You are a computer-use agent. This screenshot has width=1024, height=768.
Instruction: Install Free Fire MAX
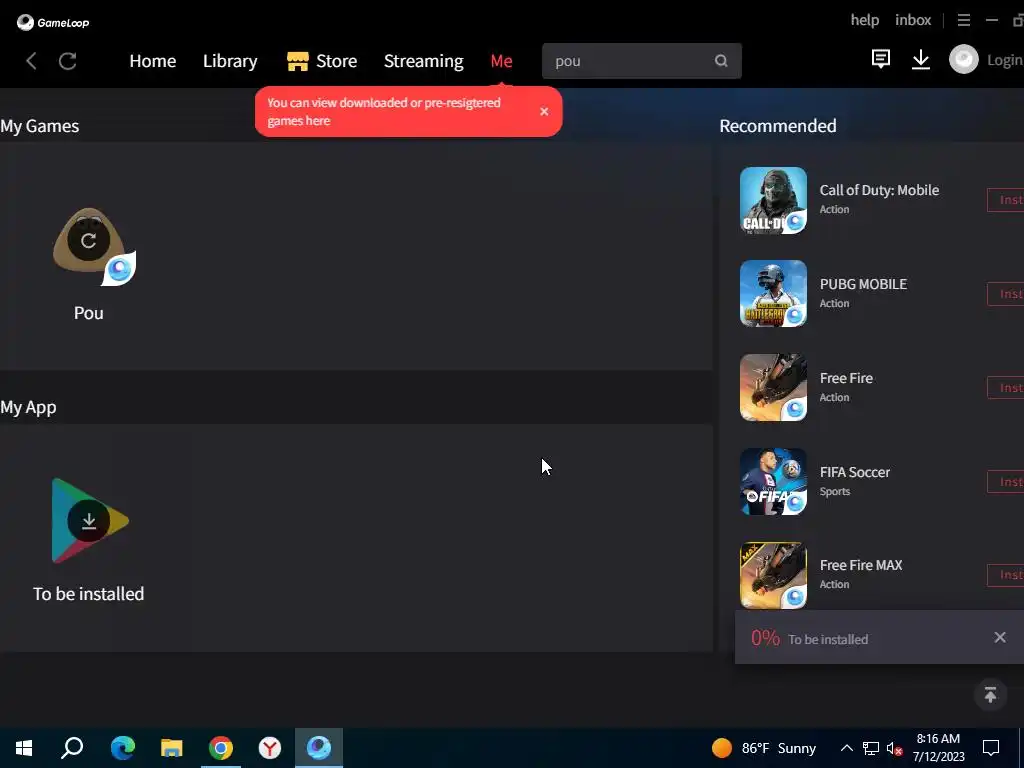coord(1006,575)
